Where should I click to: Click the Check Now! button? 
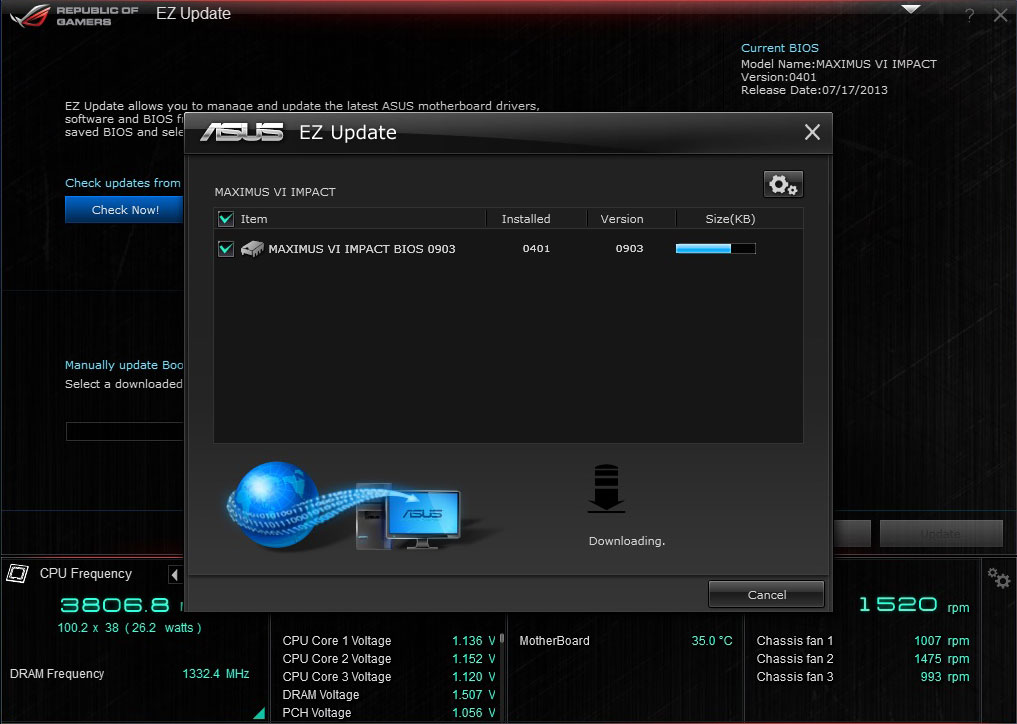click(x=125, y=210)
